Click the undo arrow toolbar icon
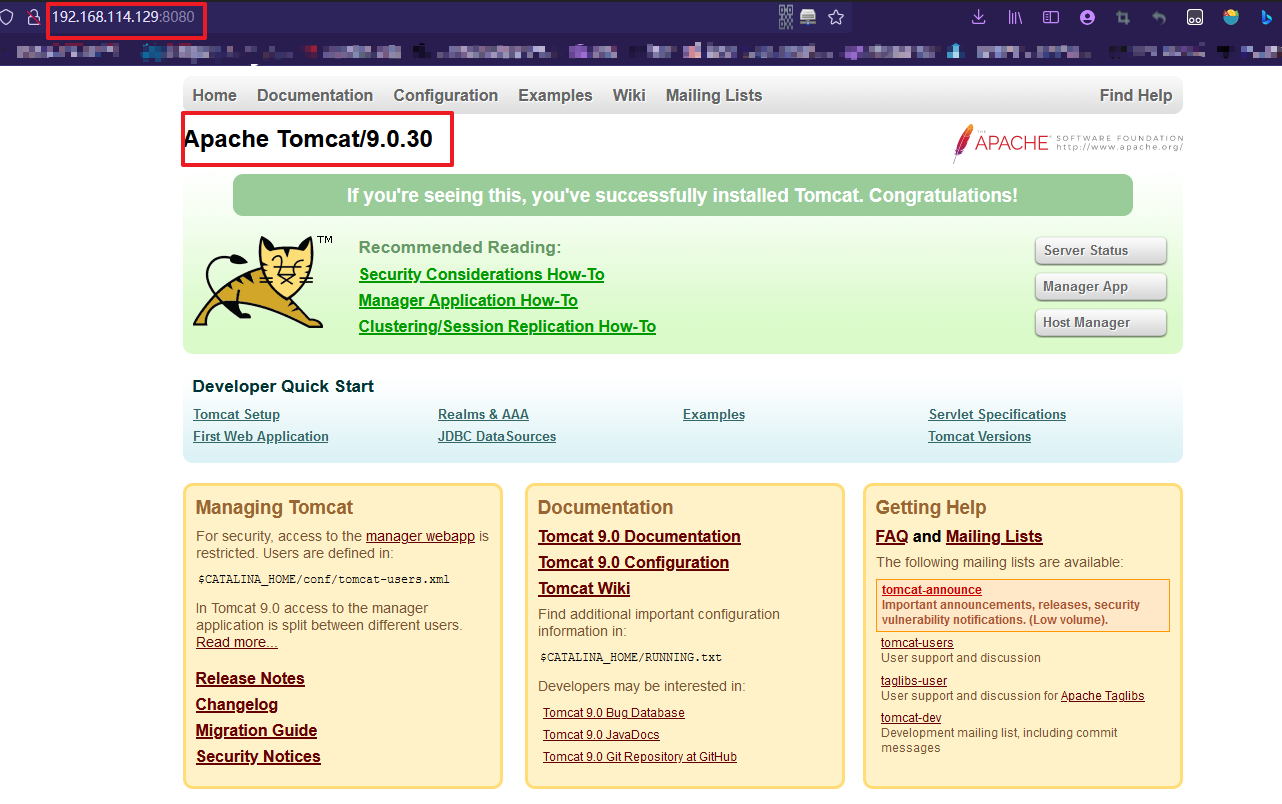Screen dimensions: 1282x804 [1159, 17]
